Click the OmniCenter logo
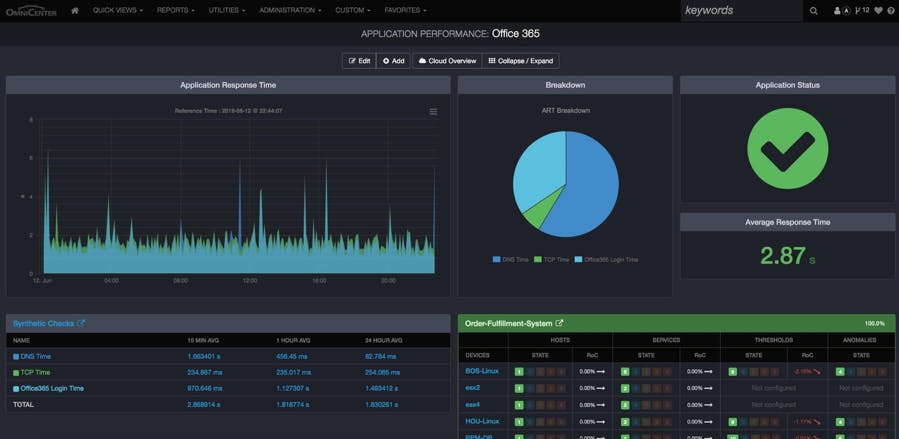The height and width of the screenshot is (439, 899). tap(31, 10)
